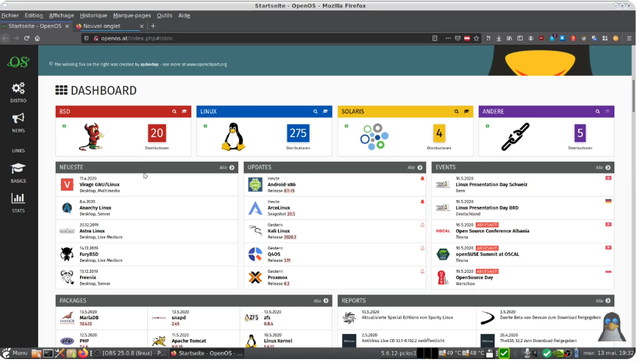The width and height of the screenshot is (637, 362).
Task: Toggle notification bell for Android-x86
Action: (422, 178)
